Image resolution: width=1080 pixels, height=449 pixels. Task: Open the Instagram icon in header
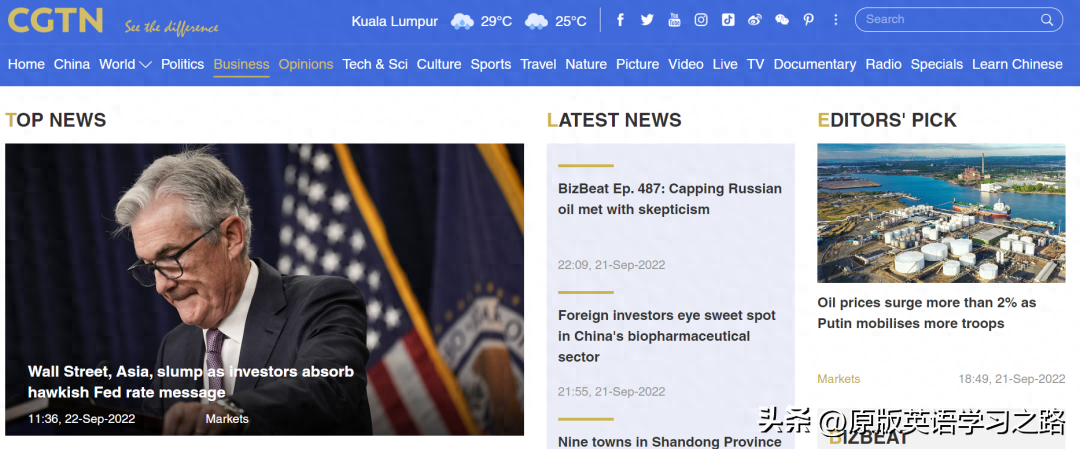(700, 20)
